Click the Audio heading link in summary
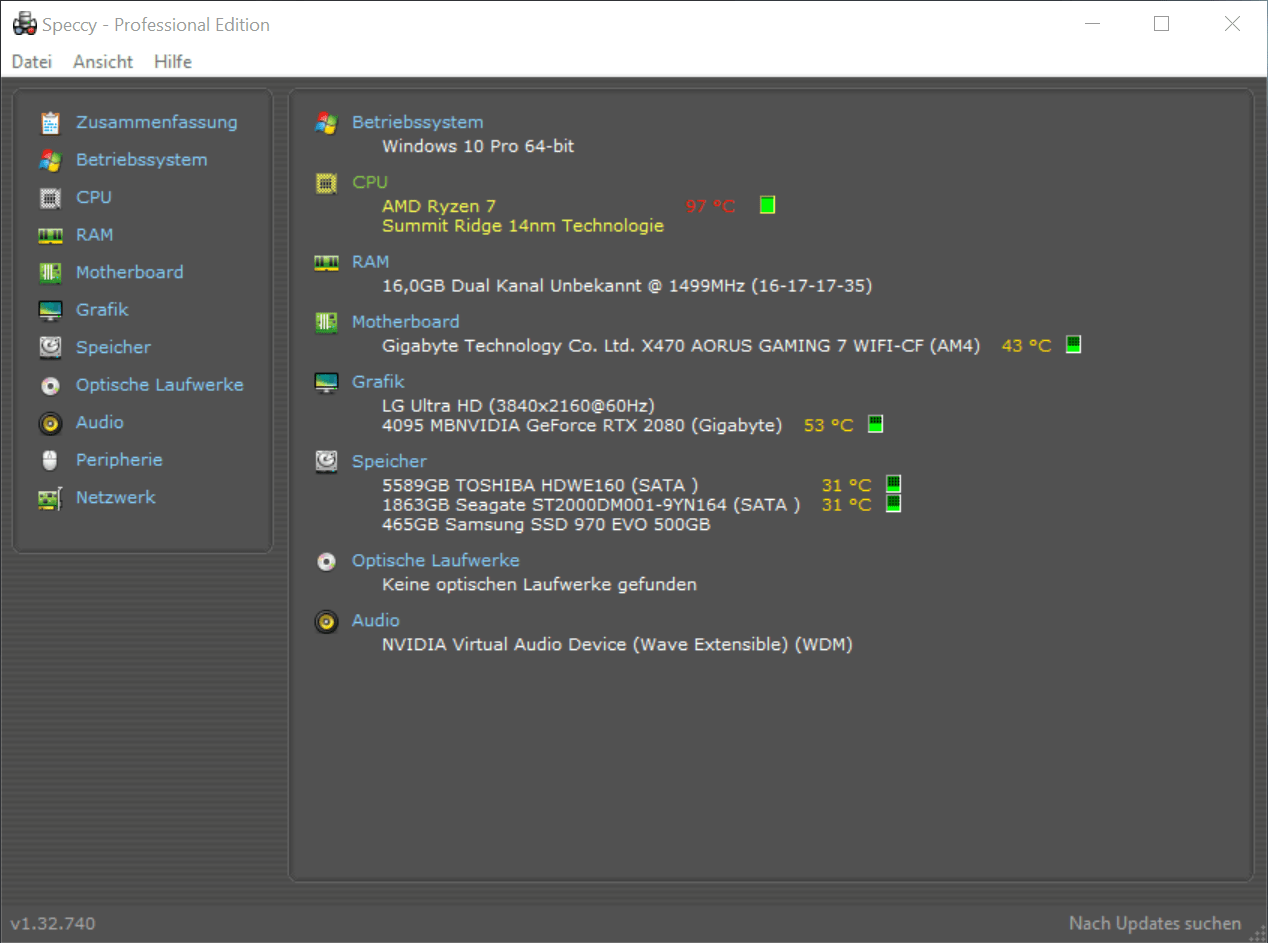Screen dimensions: 1268x943 click(x=376, y=621)
